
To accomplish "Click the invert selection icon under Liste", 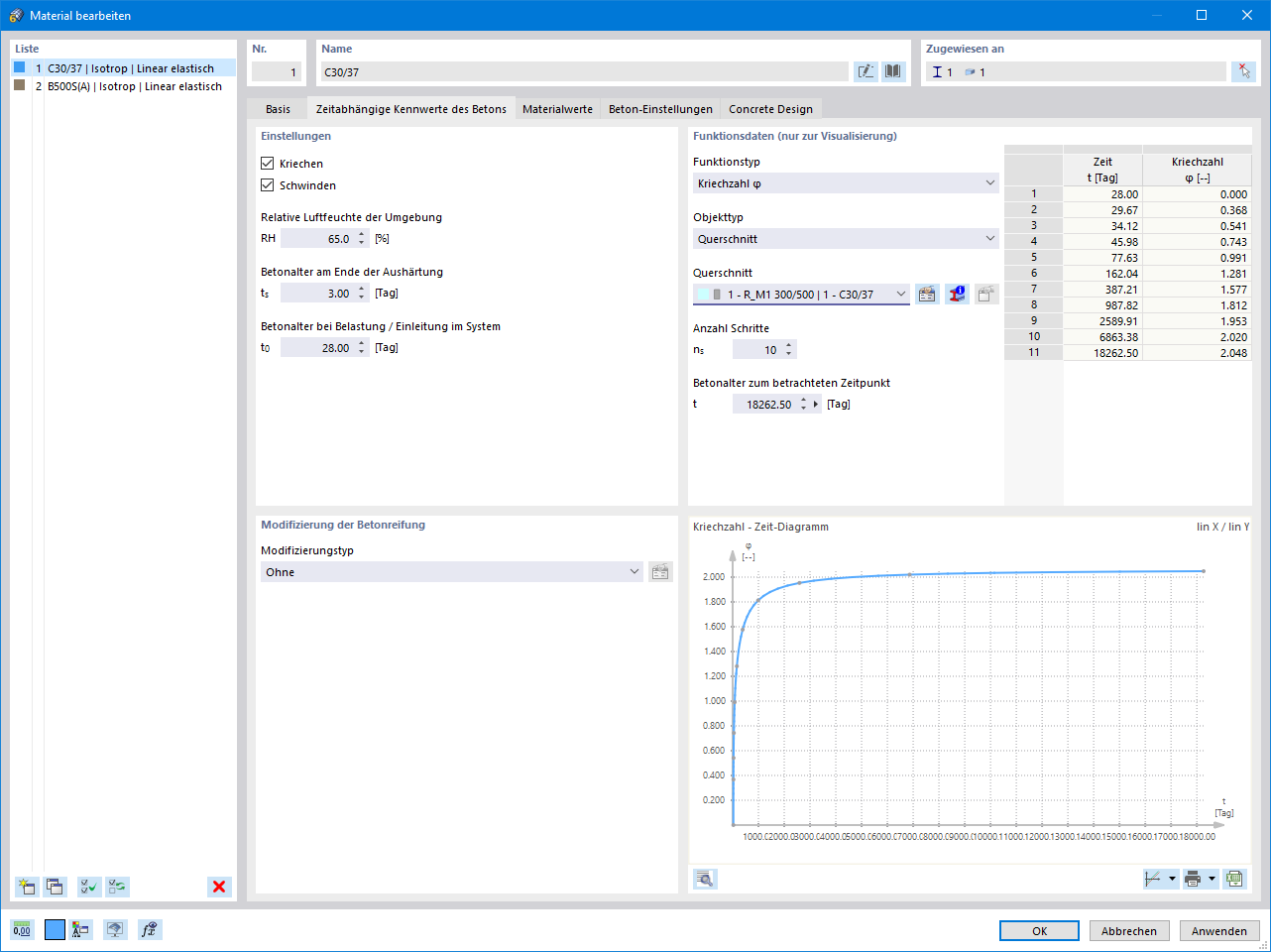I will tap(118, 887).
